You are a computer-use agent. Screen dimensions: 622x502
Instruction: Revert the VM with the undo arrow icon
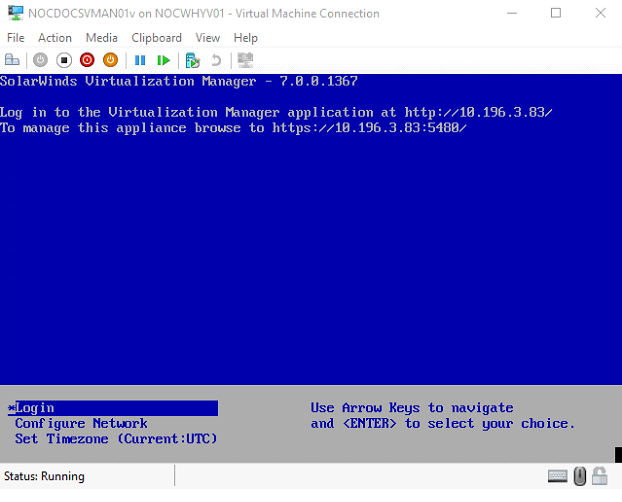[x=216, y=60]
